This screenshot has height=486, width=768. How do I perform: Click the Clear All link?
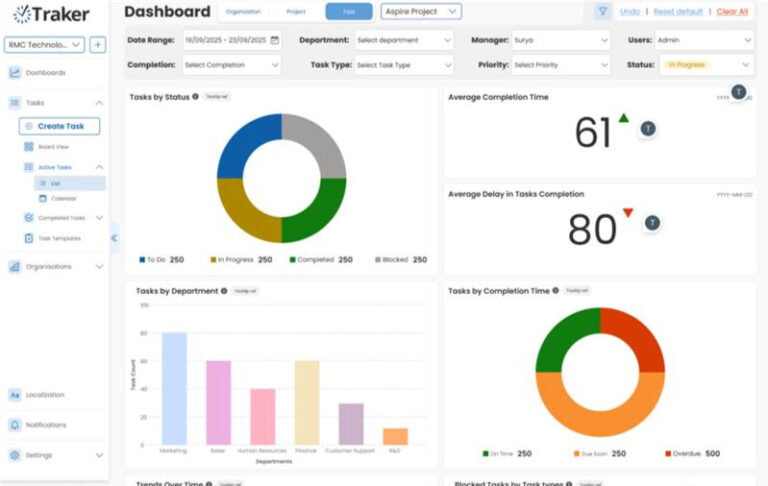[x=732, y=12]
